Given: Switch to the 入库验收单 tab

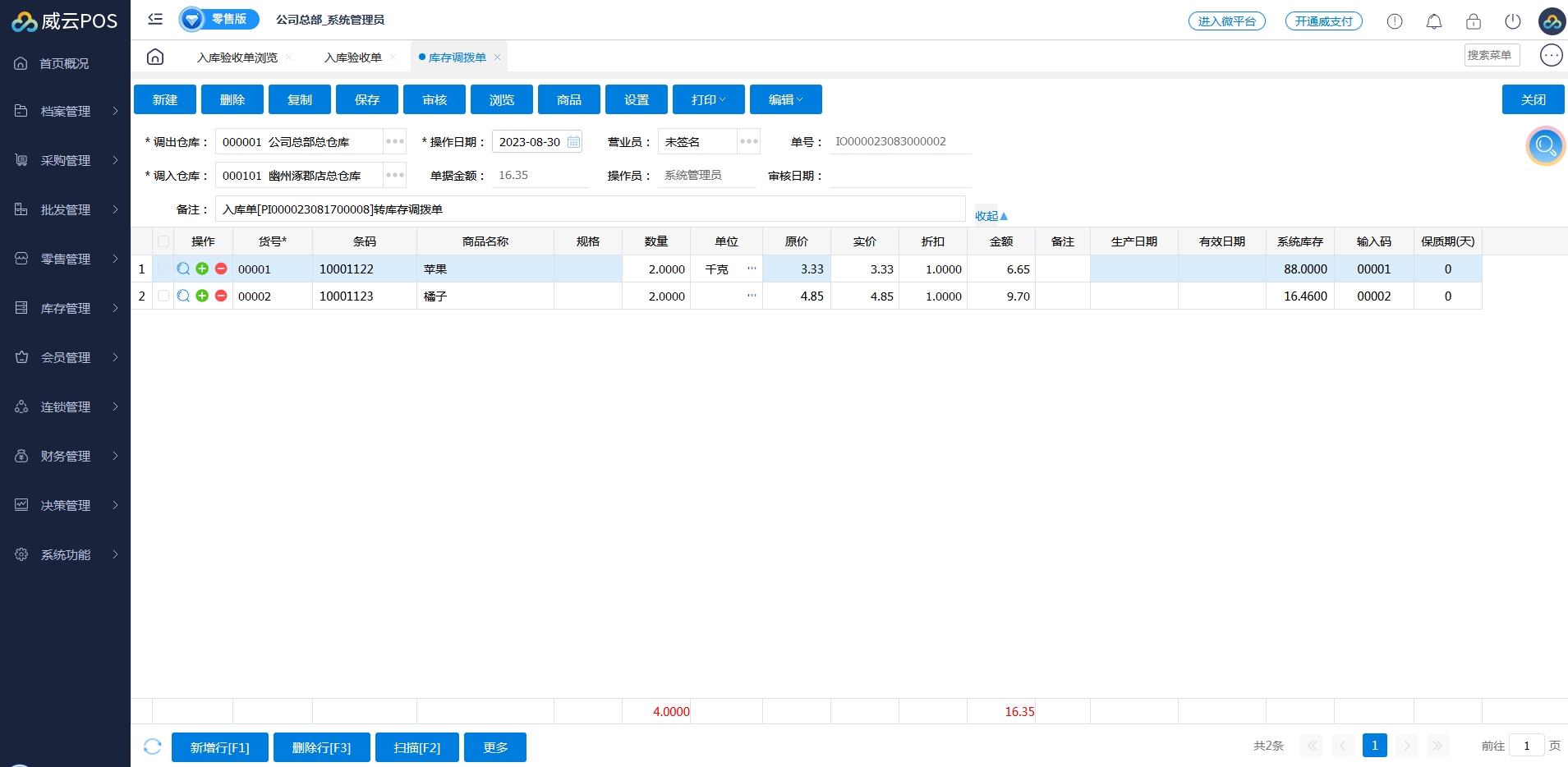Looking at the screenshot, I should [353, 57].
